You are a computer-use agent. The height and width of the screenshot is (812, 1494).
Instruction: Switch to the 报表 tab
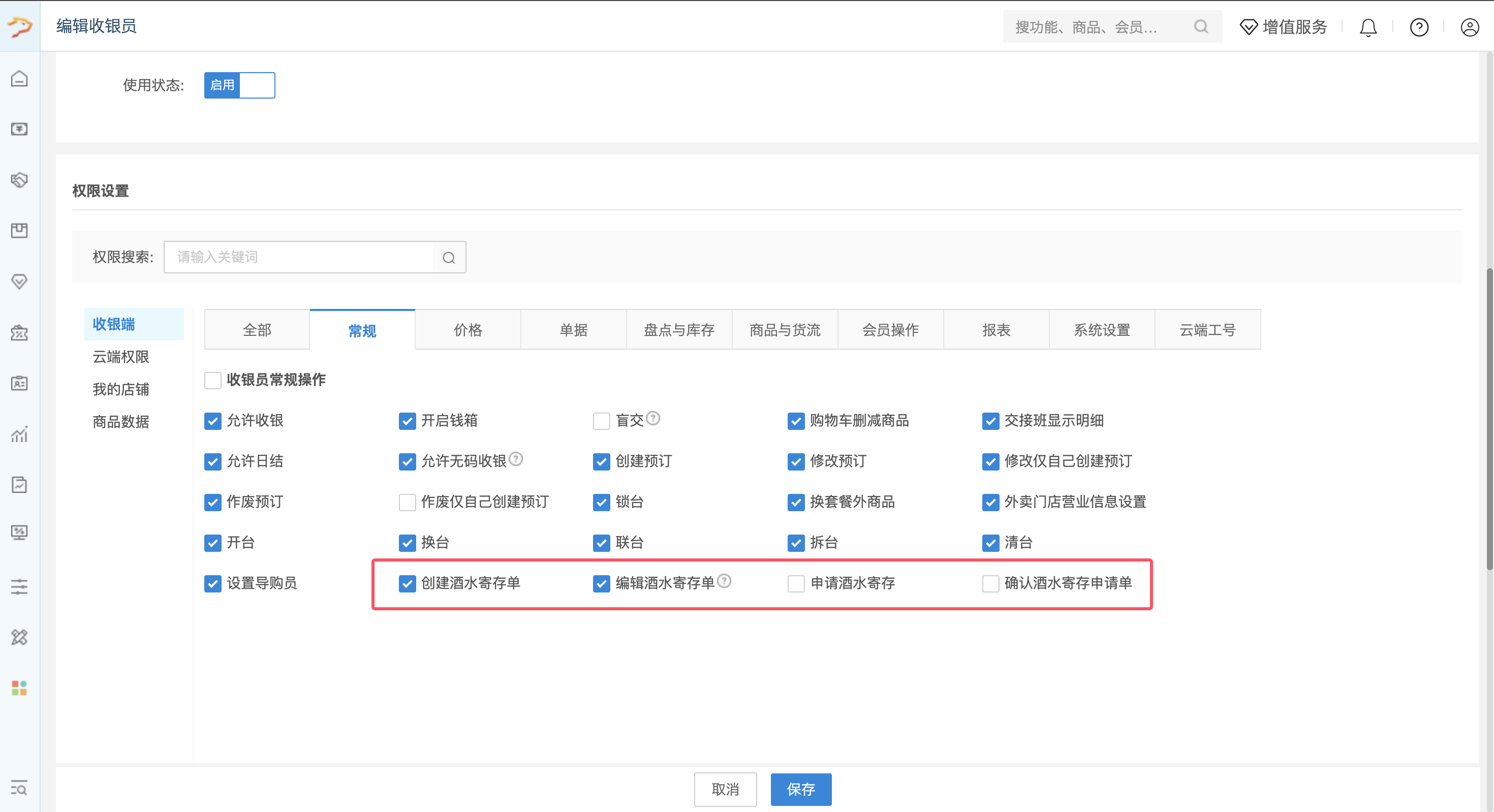pos(997,330)
